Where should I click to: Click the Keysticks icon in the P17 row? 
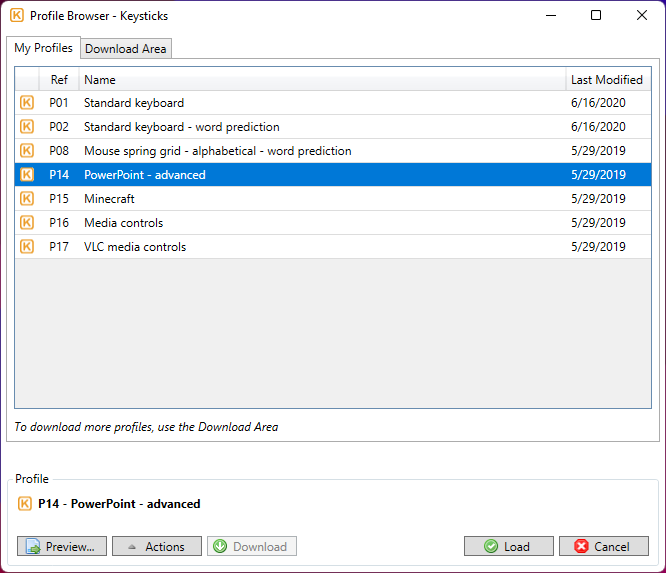(x=27, y=247)
